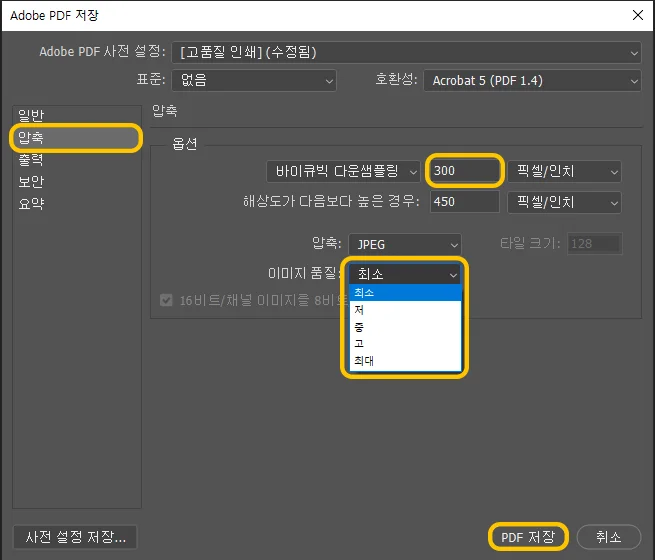Choose 저 from image quality list
Screen dimensions: 655x560
tap(405, 310)
